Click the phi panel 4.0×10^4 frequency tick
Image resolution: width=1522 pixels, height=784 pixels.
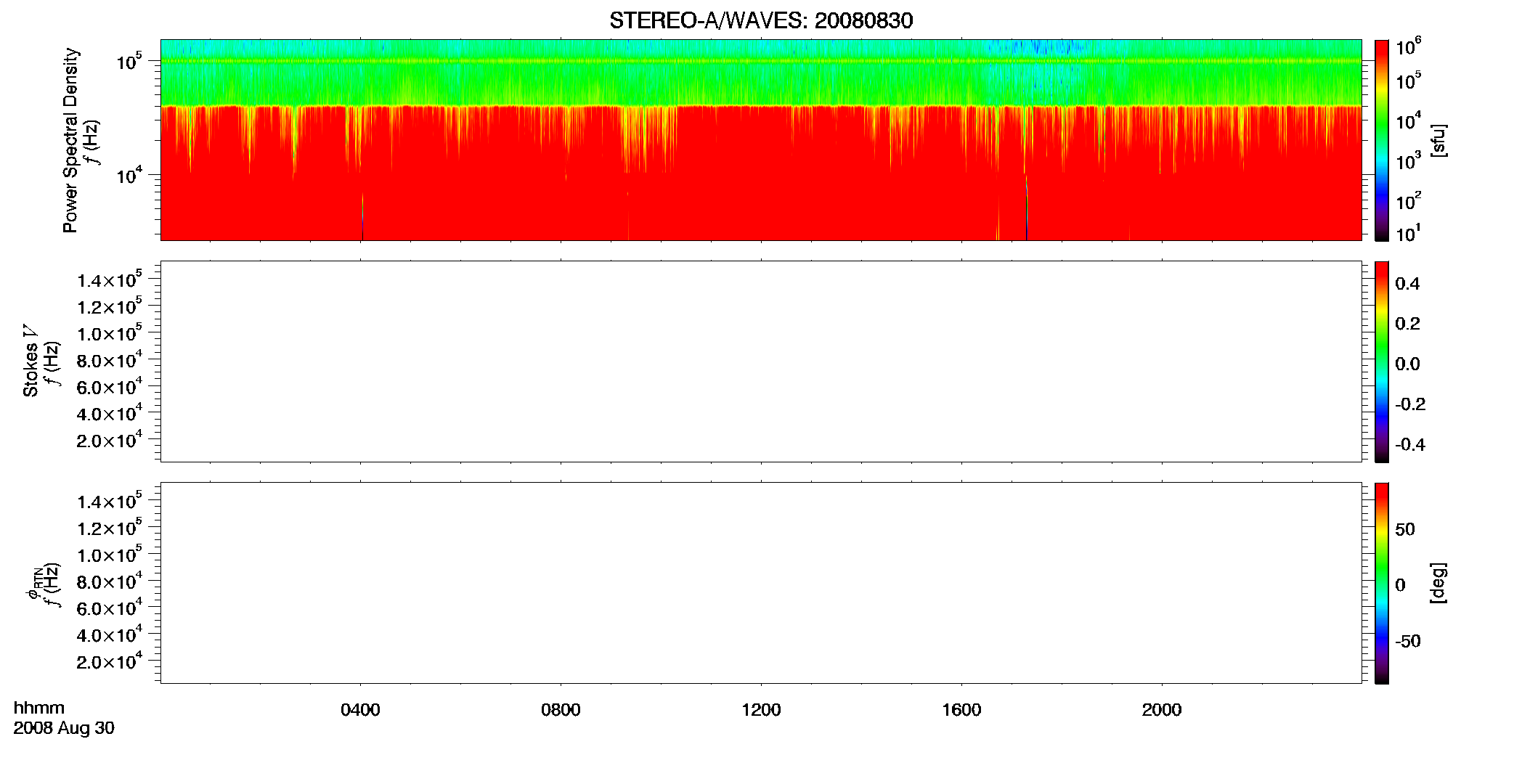tap(110, 634)
